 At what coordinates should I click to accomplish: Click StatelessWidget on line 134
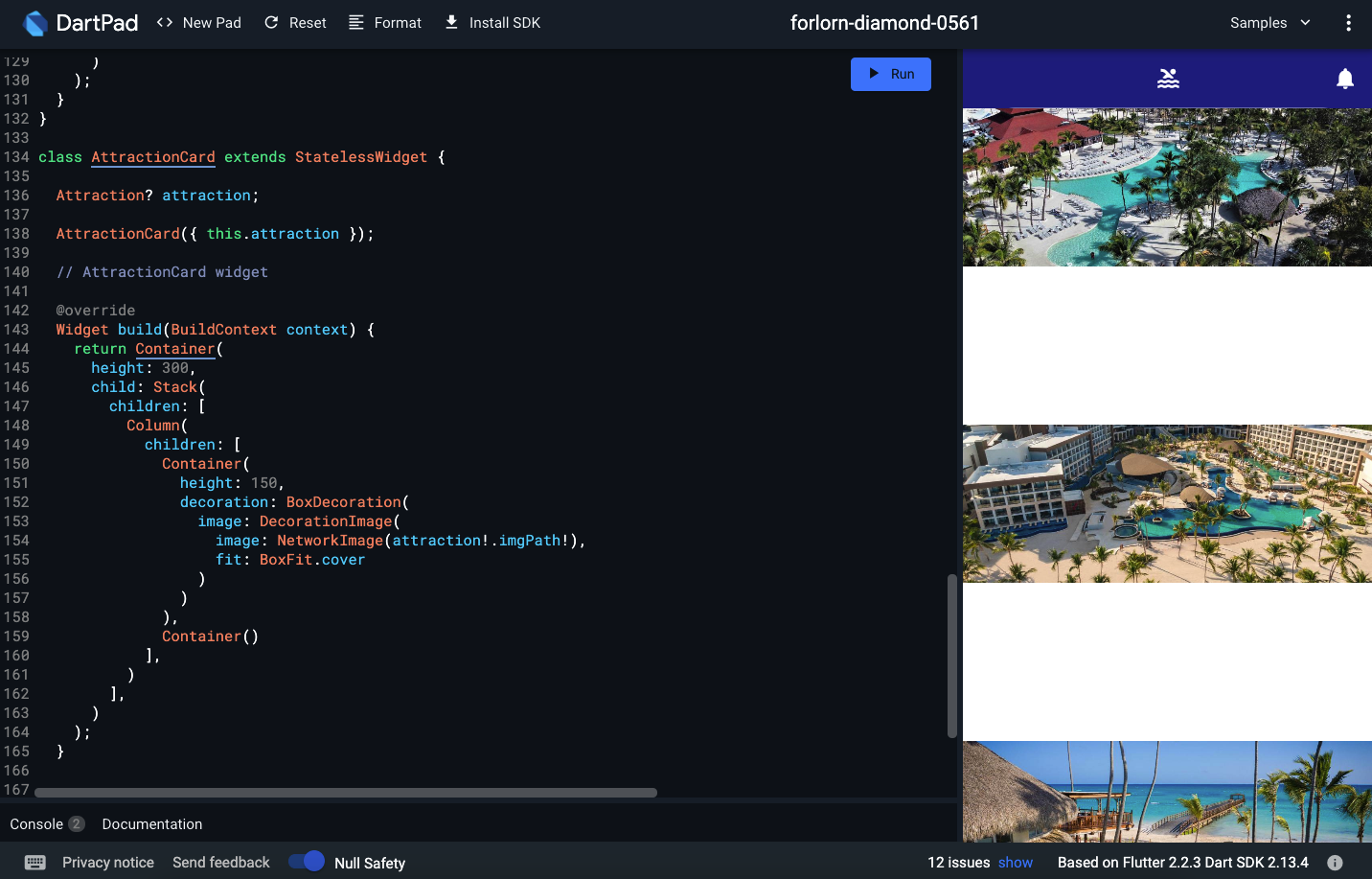tap(361, 157)
